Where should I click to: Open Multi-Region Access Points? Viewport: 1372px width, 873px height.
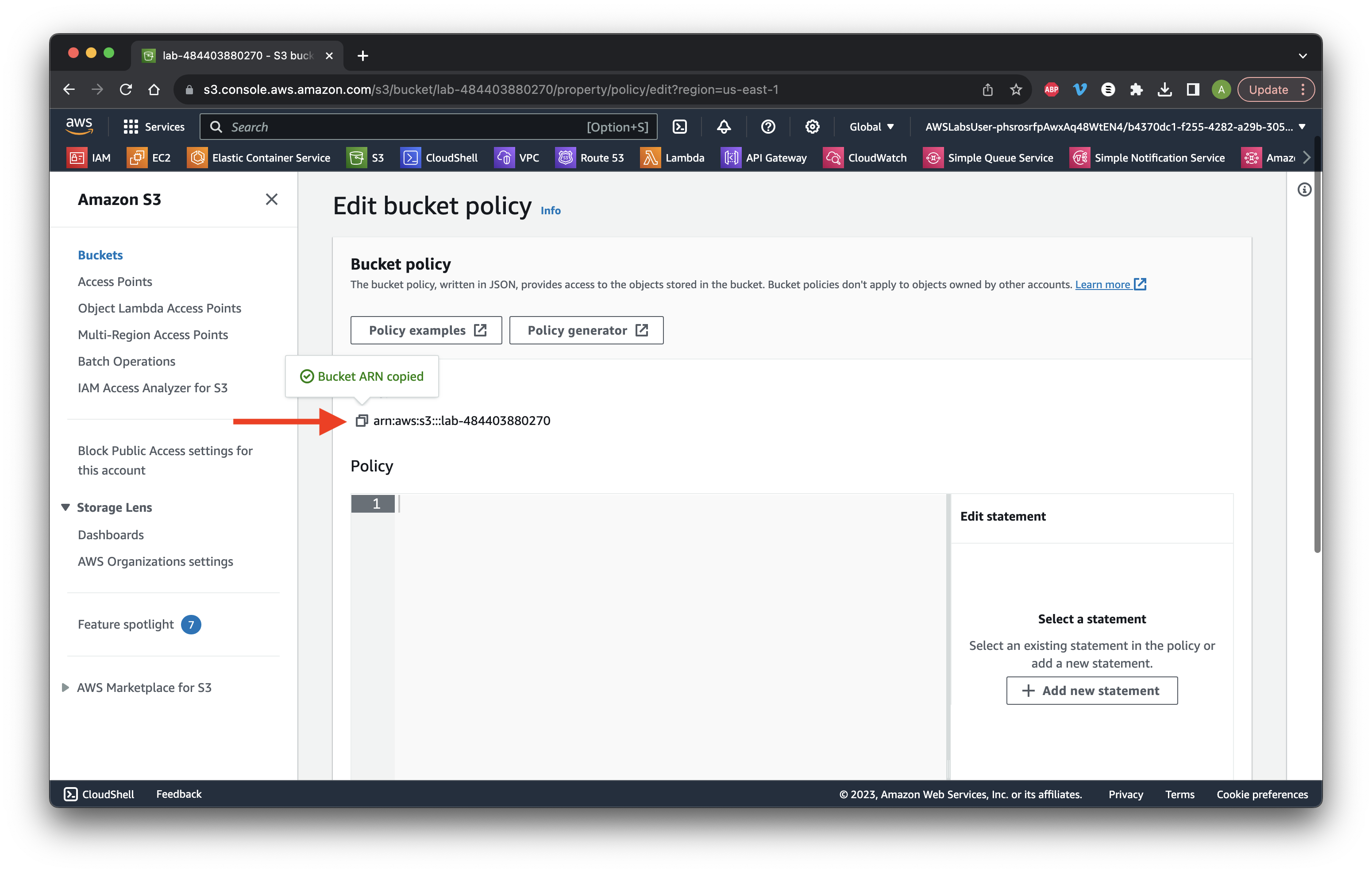pos(153,335)
